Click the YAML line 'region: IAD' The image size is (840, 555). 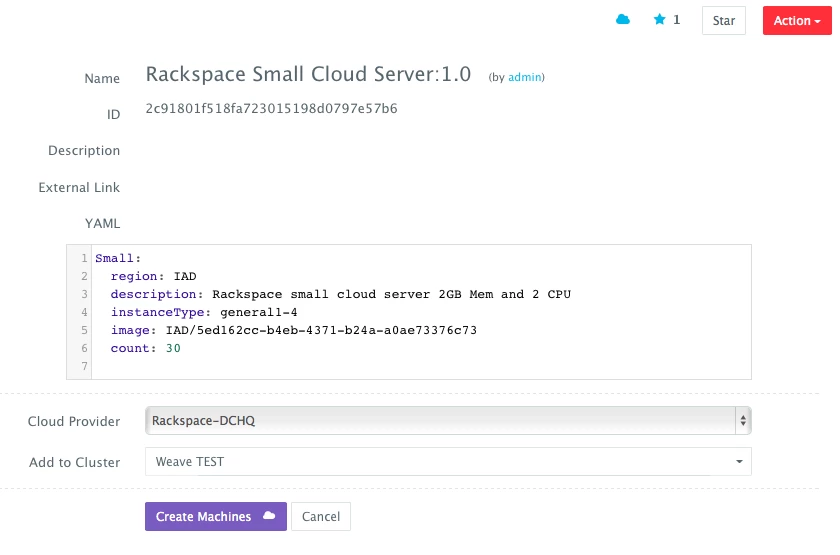tap(153, 276)
